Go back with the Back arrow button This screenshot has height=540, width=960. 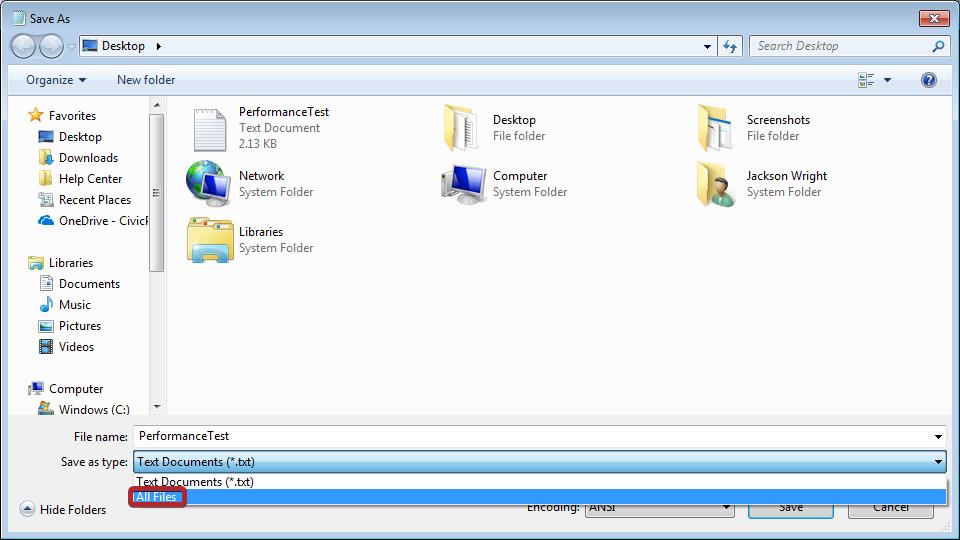[23, 47]
